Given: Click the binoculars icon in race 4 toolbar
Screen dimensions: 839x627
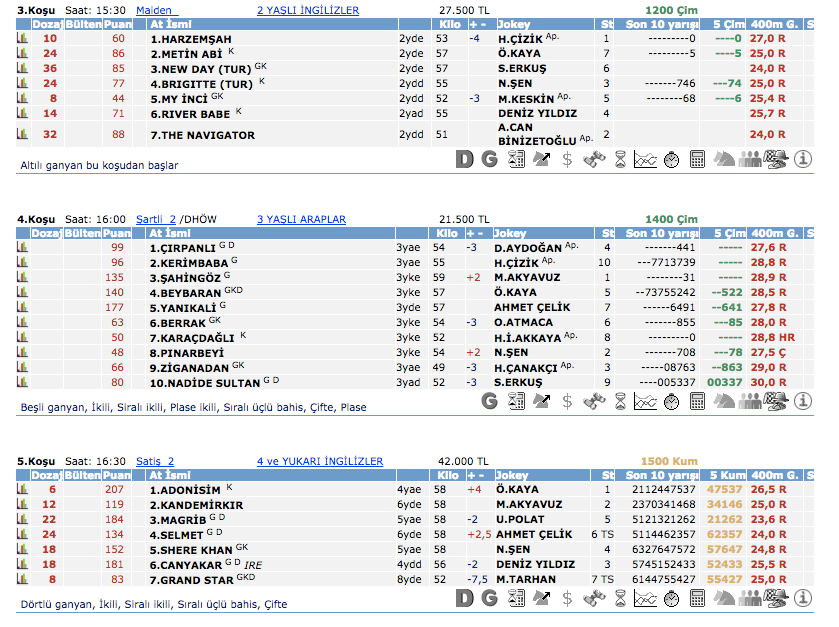Looking at the screenshot, I should [x=593, y=401].
